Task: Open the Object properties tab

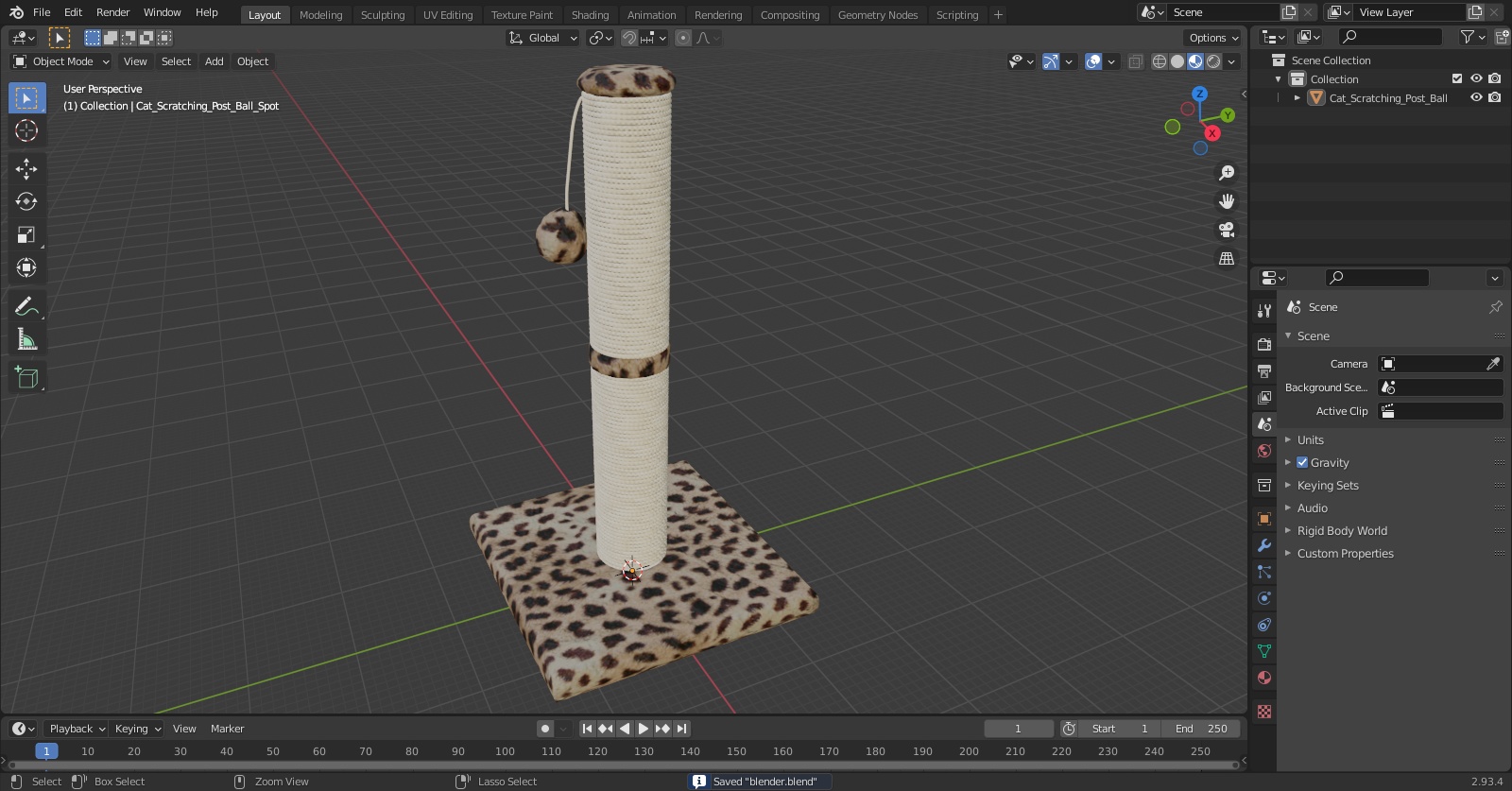Action: coord(1264,519)
